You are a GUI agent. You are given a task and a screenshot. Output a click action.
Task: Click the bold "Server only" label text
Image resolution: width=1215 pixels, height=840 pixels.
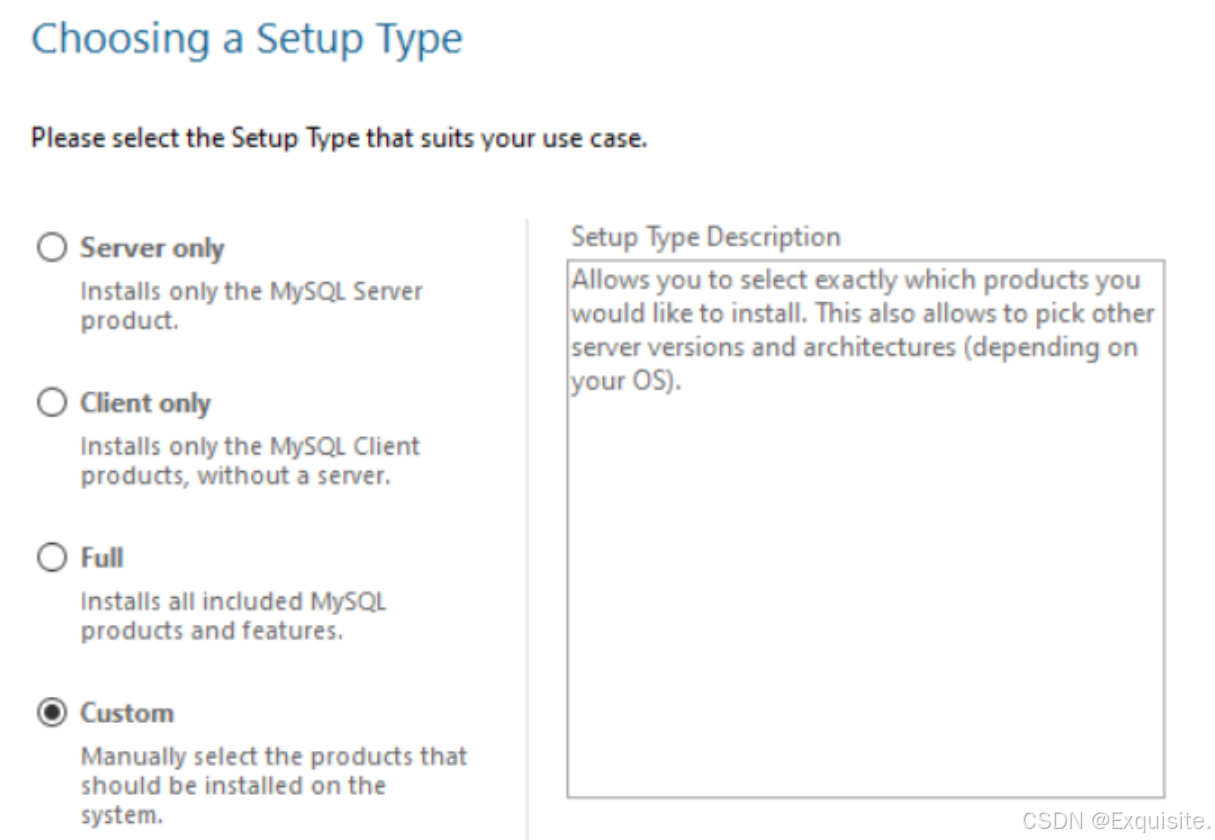(152, 248)
